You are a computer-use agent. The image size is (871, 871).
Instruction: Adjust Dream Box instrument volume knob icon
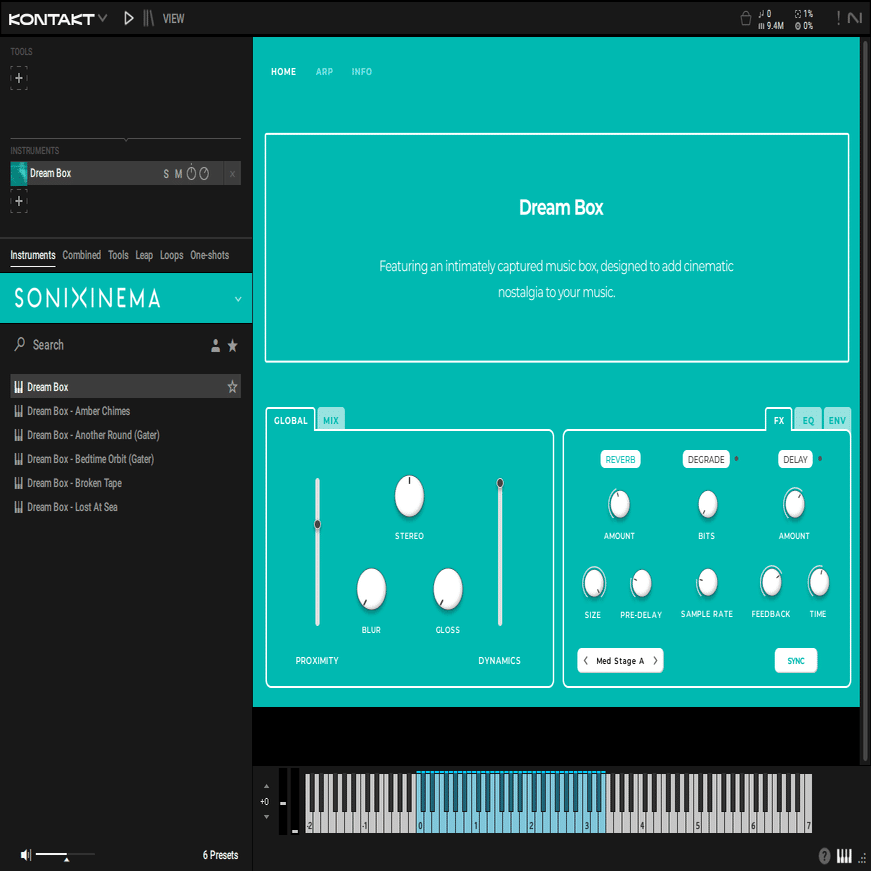192,173
